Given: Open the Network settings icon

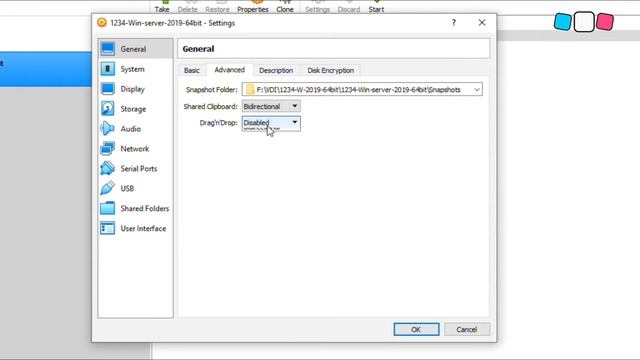Looking at the screenshot, I should point(108,149).
